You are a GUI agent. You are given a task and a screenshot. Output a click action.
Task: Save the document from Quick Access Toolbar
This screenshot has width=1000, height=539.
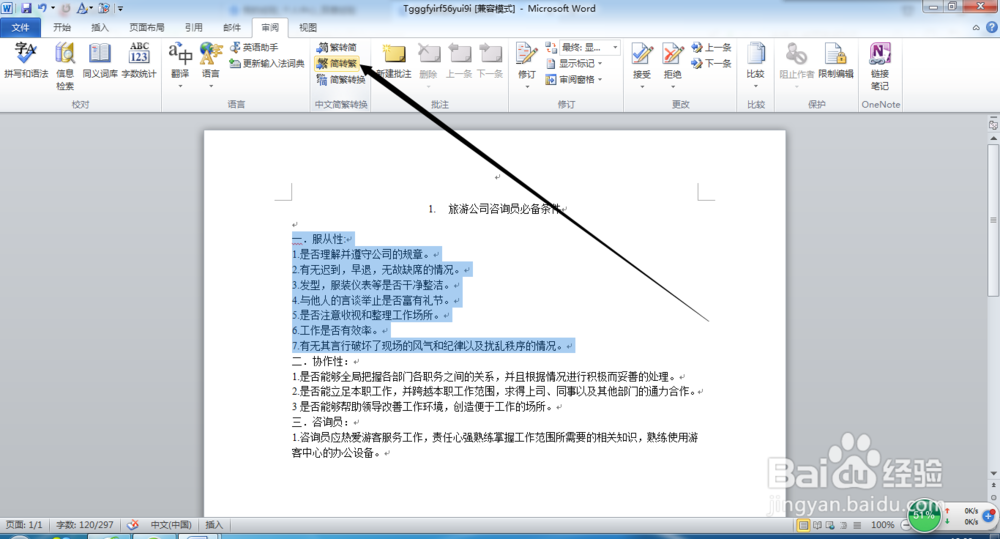(x=26, y=8)
